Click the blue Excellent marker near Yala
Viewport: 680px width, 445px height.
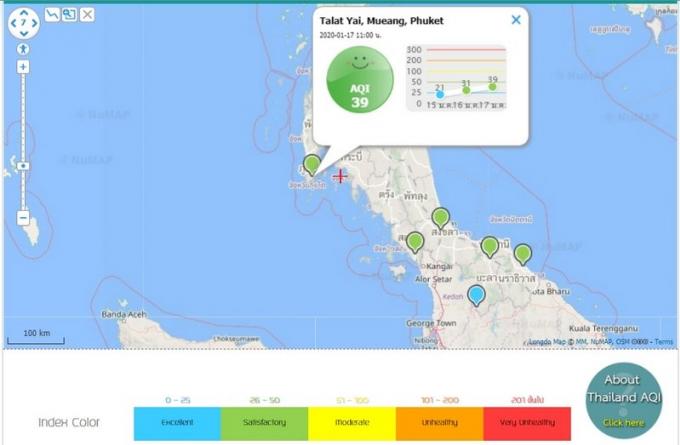pyautogui.click(x=476, y=295)
